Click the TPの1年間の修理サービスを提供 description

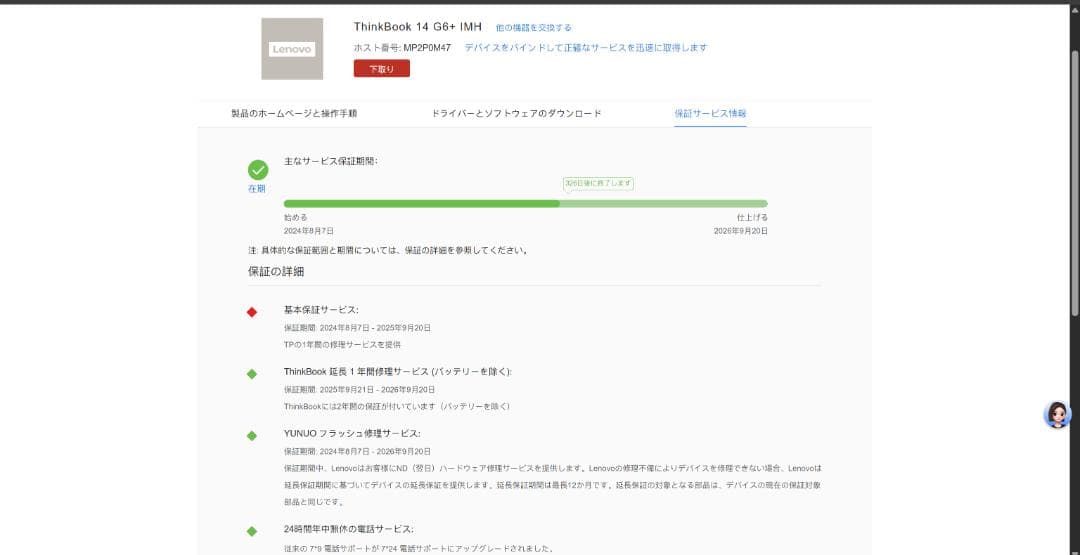342,344
